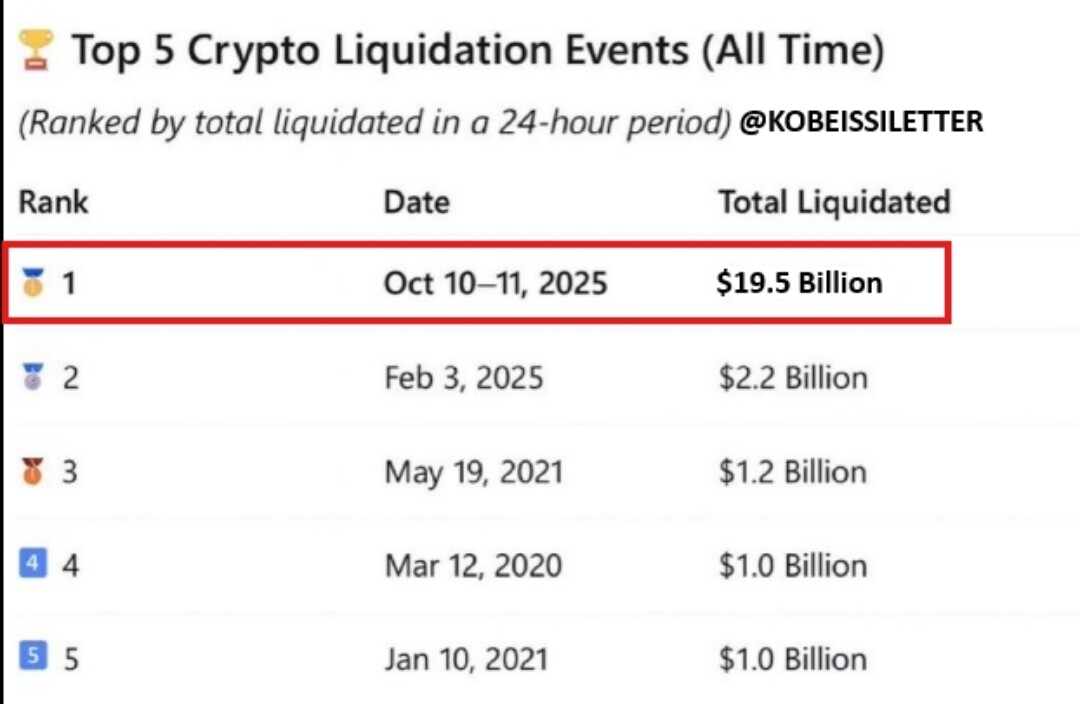Screen dimensions: 1080x704
Task: Select the $19.5 Billion amount
Action: coord(799,284)
